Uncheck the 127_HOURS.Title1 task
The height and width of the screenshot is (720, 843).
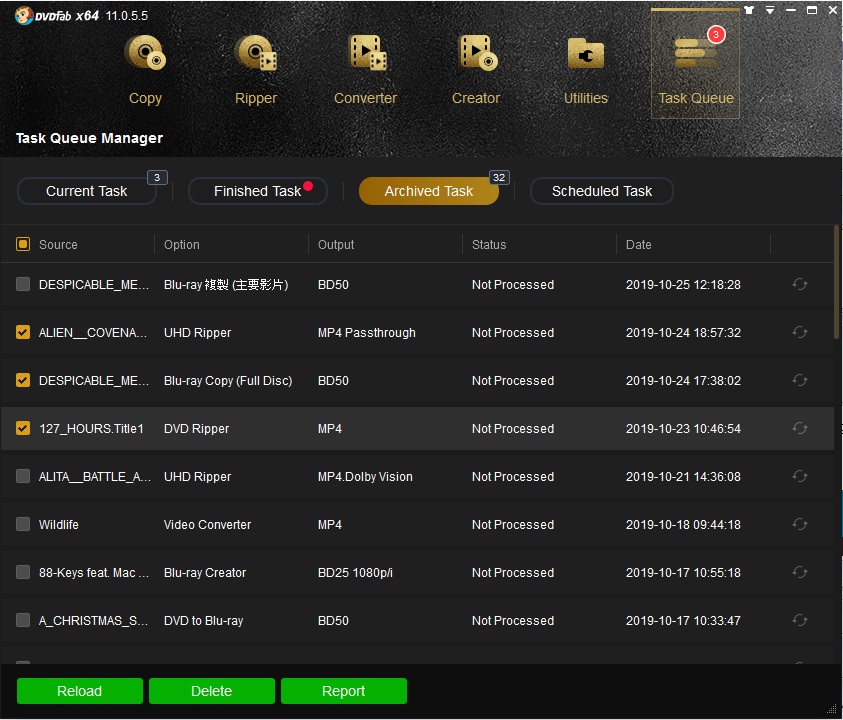click(x=23, y=428)
